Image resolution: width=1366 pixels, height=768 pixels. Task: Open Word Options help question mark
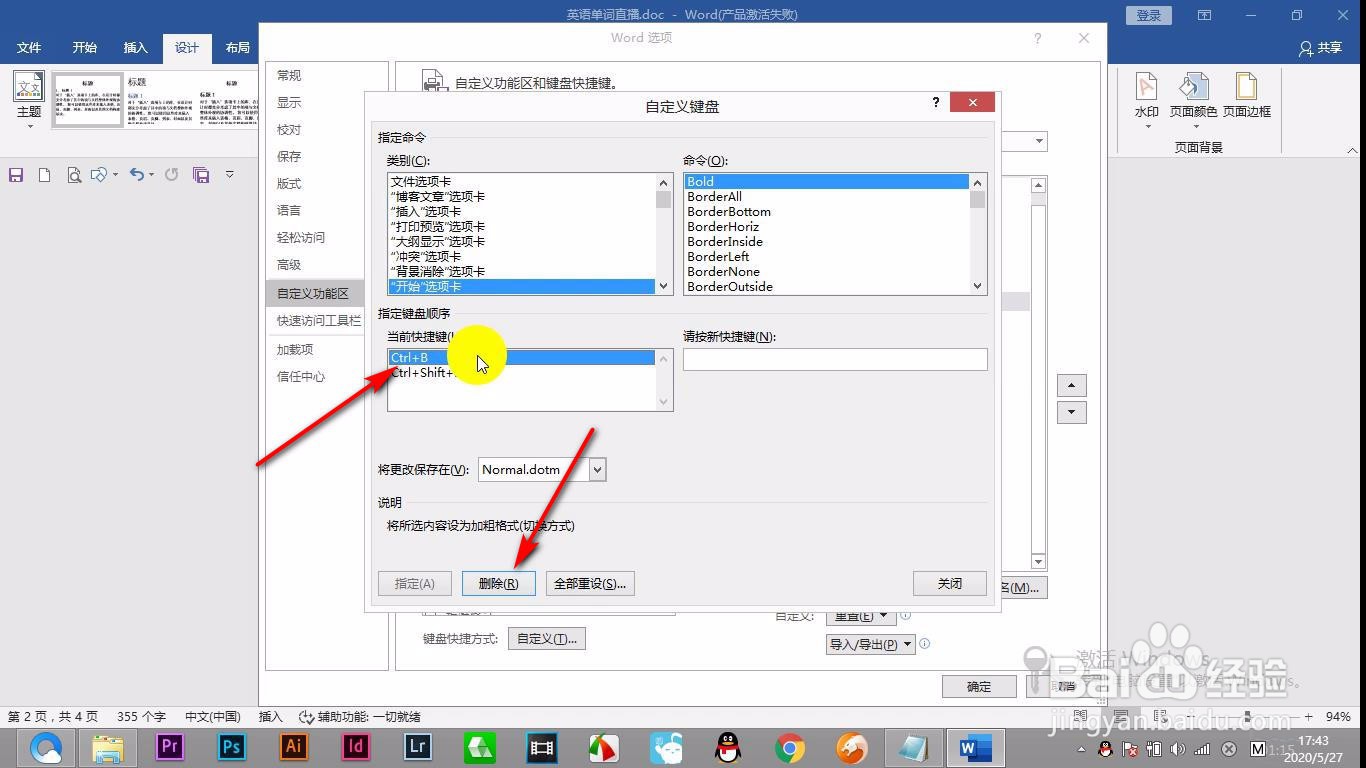(x=1037, y=38)
